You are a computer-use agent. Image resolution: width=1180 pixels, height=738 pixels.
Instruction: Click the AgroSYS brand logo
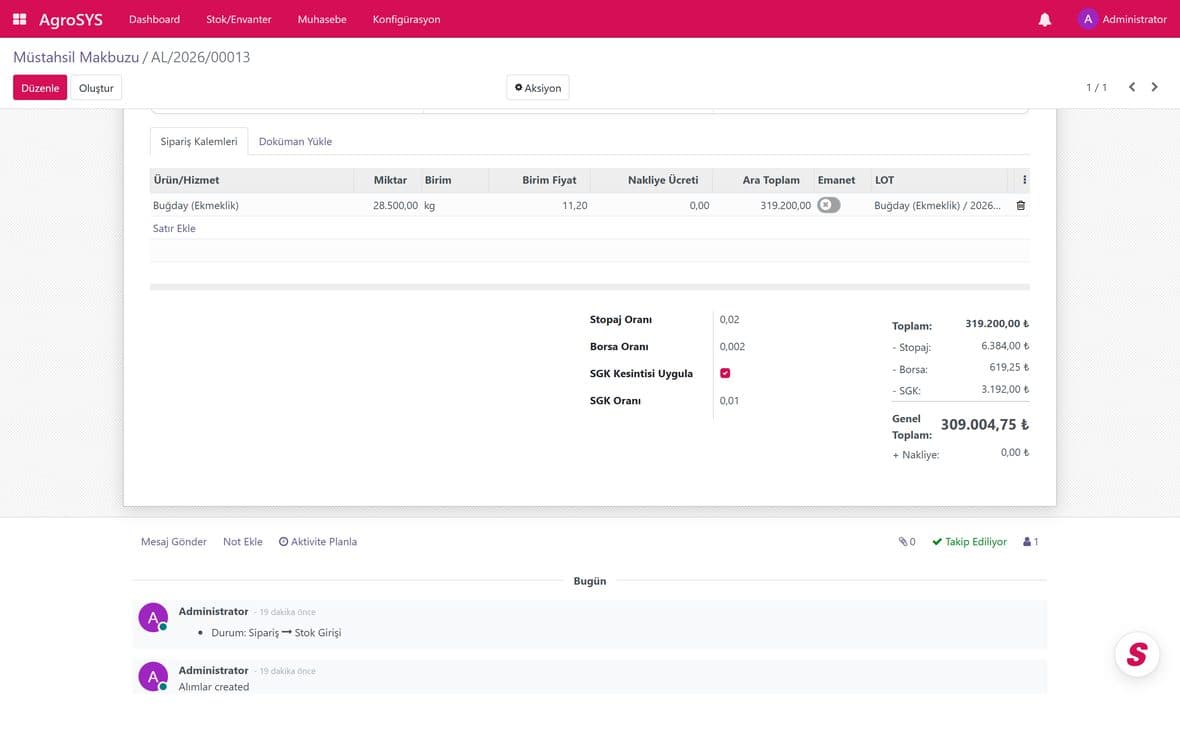coord(71,20)
